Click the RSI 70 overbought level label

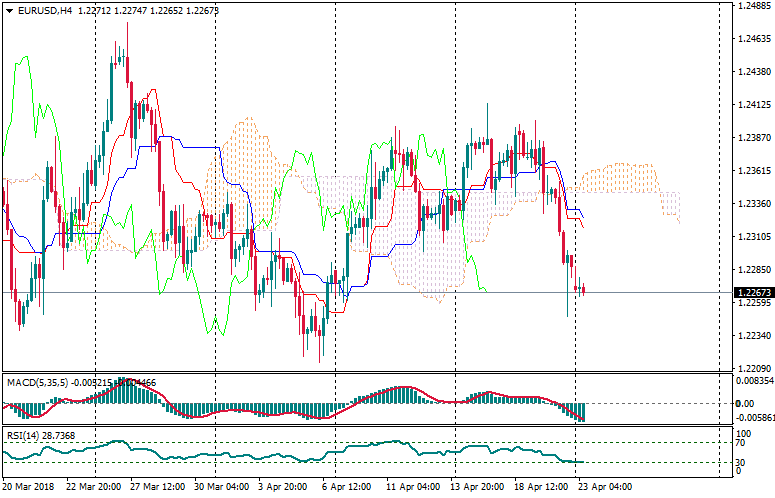741,414
